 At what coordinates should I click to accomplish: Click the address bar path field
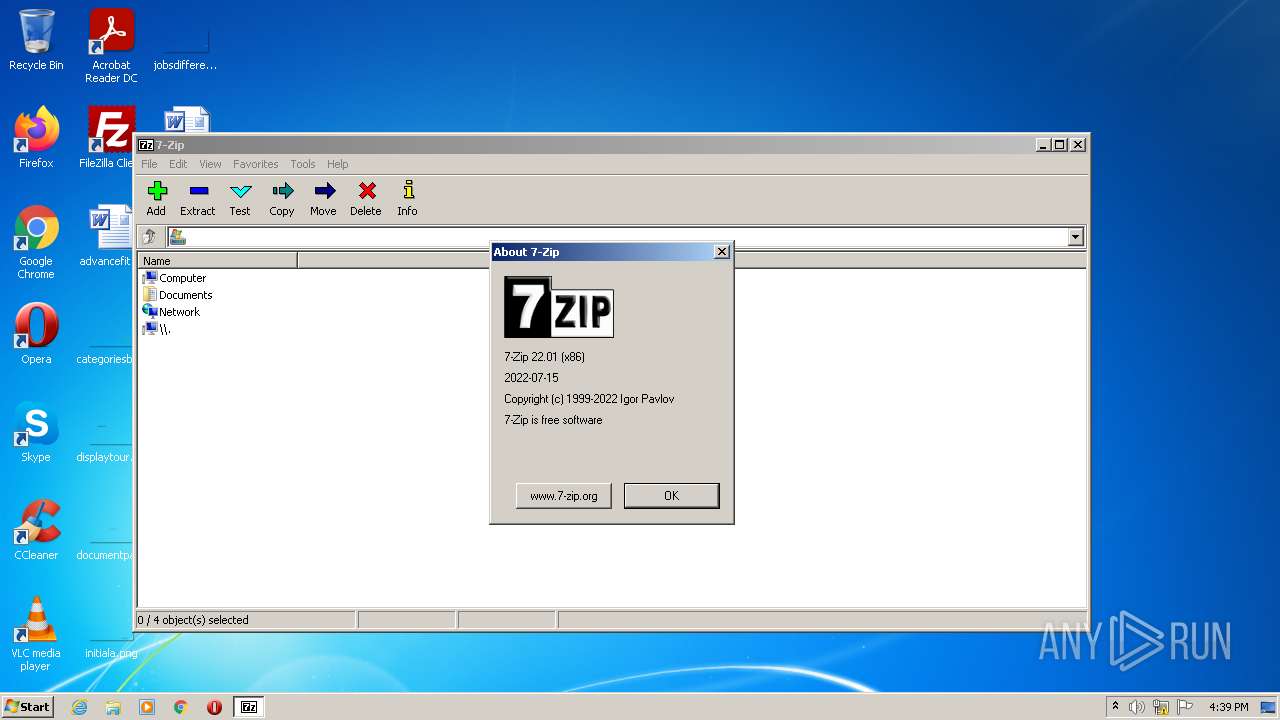pos(626,237)
